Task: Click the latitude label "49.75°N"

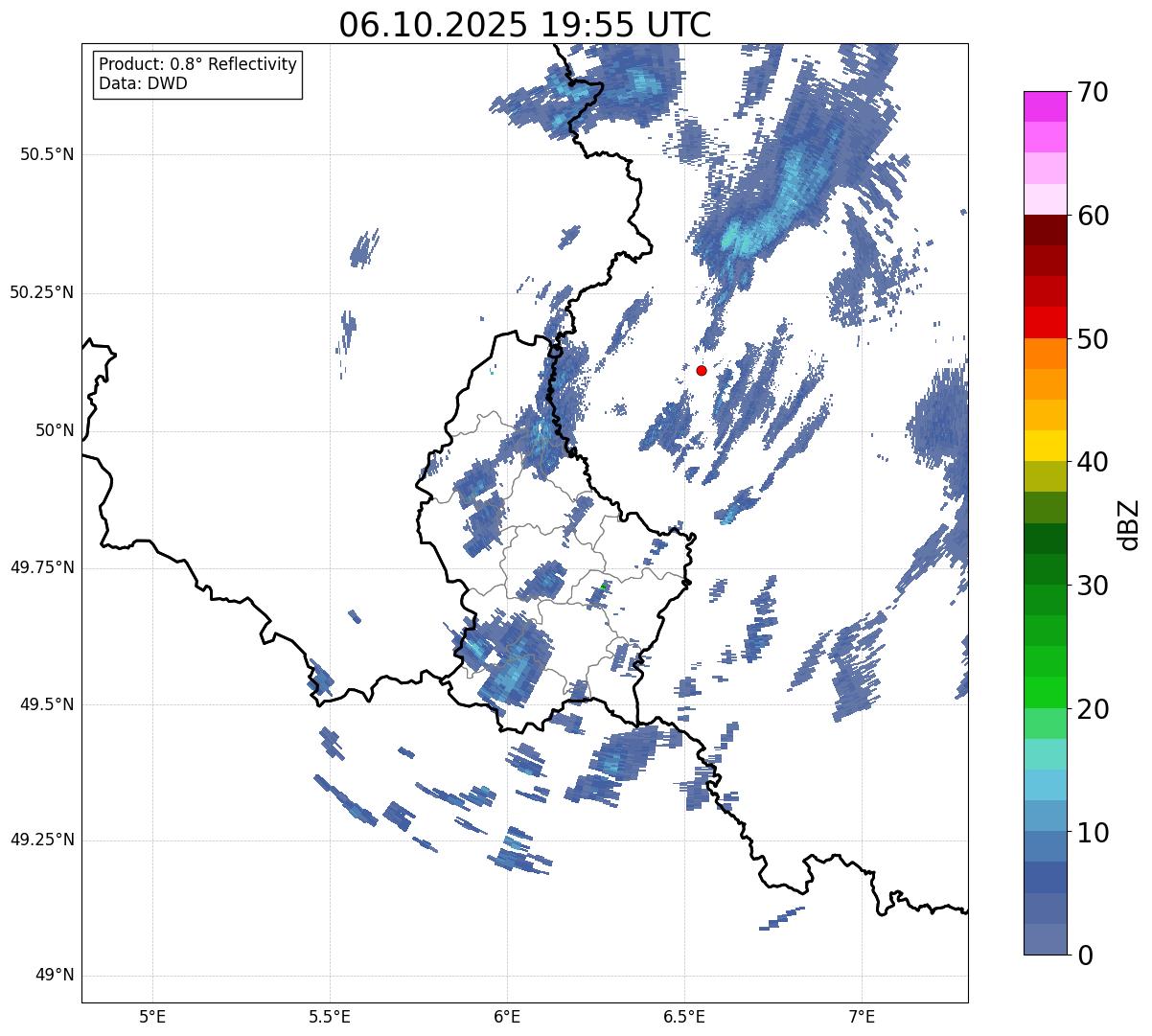Action: click(42, 567)
